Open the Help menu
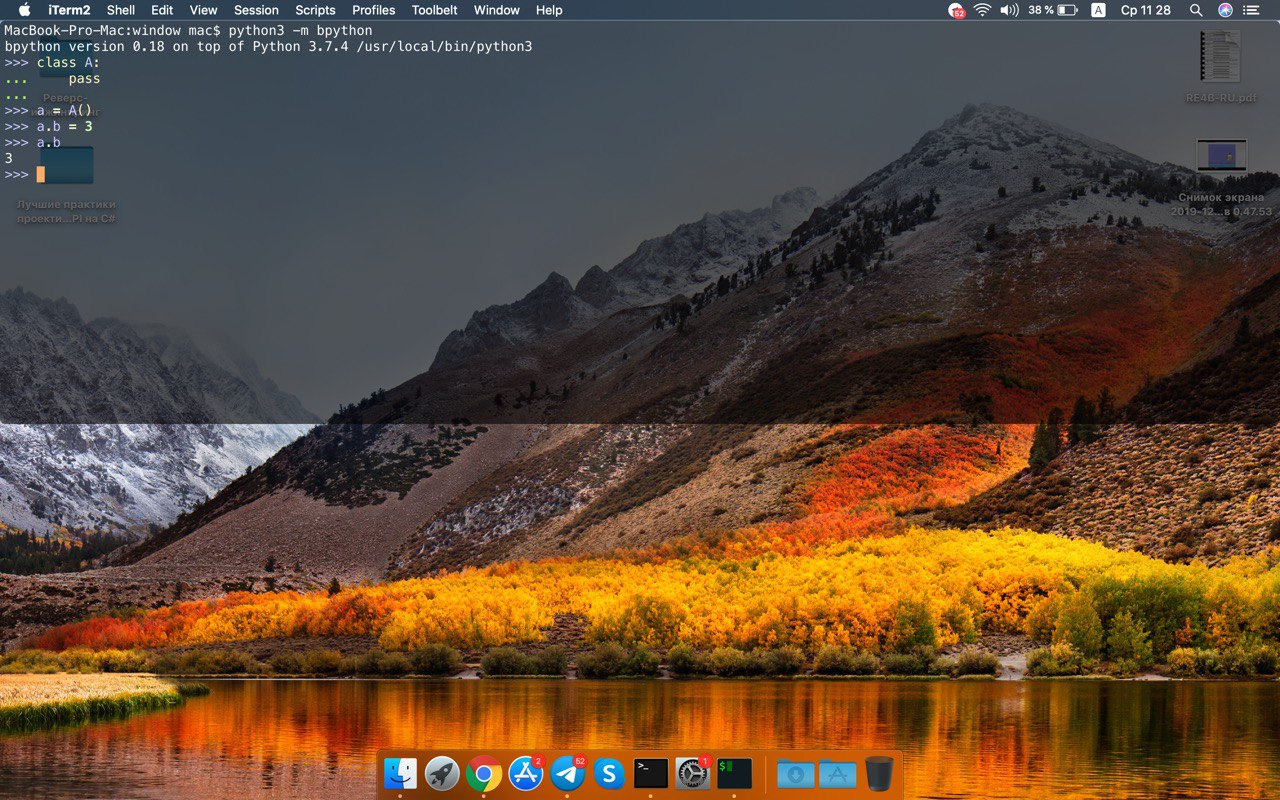The height and width of the screenshot is (800, 1280). [x=549, y=10]
